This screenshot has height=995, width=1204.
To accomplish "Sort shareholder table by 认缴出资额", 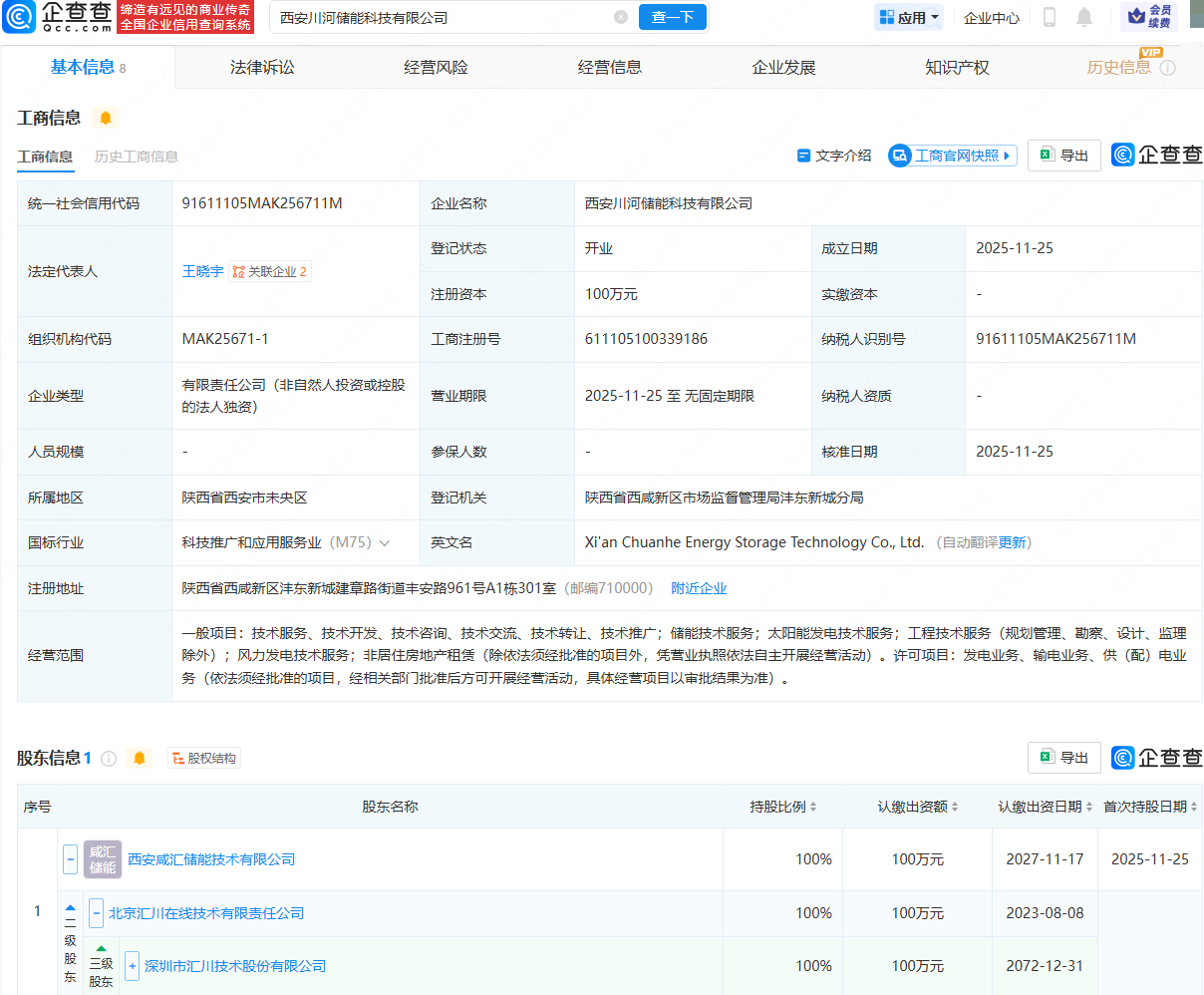I will tap(917, 807).
